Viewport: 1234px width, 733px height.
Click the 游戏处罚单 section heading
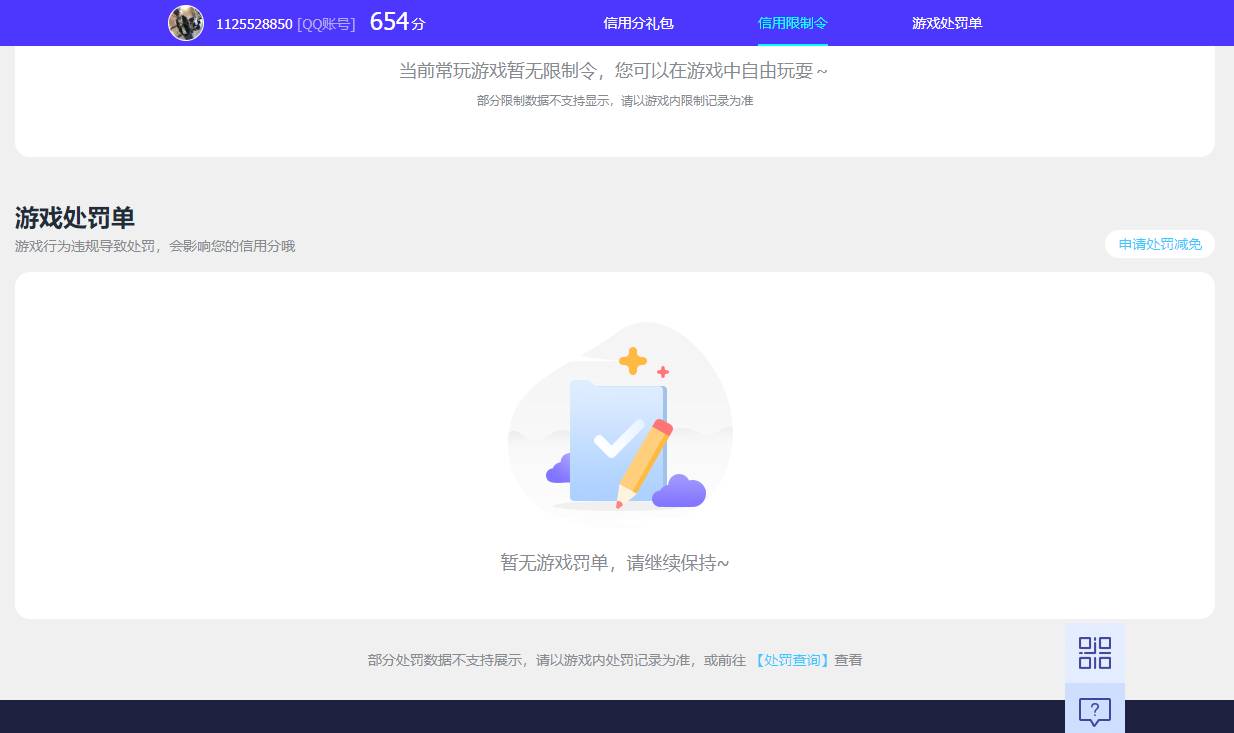tap(73, 218)
